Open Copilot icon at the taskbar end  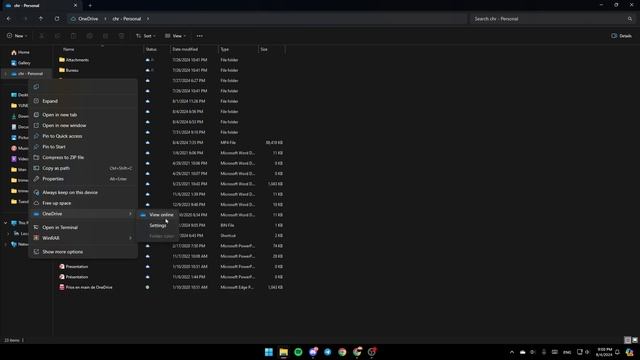click(x=629, y=352)
